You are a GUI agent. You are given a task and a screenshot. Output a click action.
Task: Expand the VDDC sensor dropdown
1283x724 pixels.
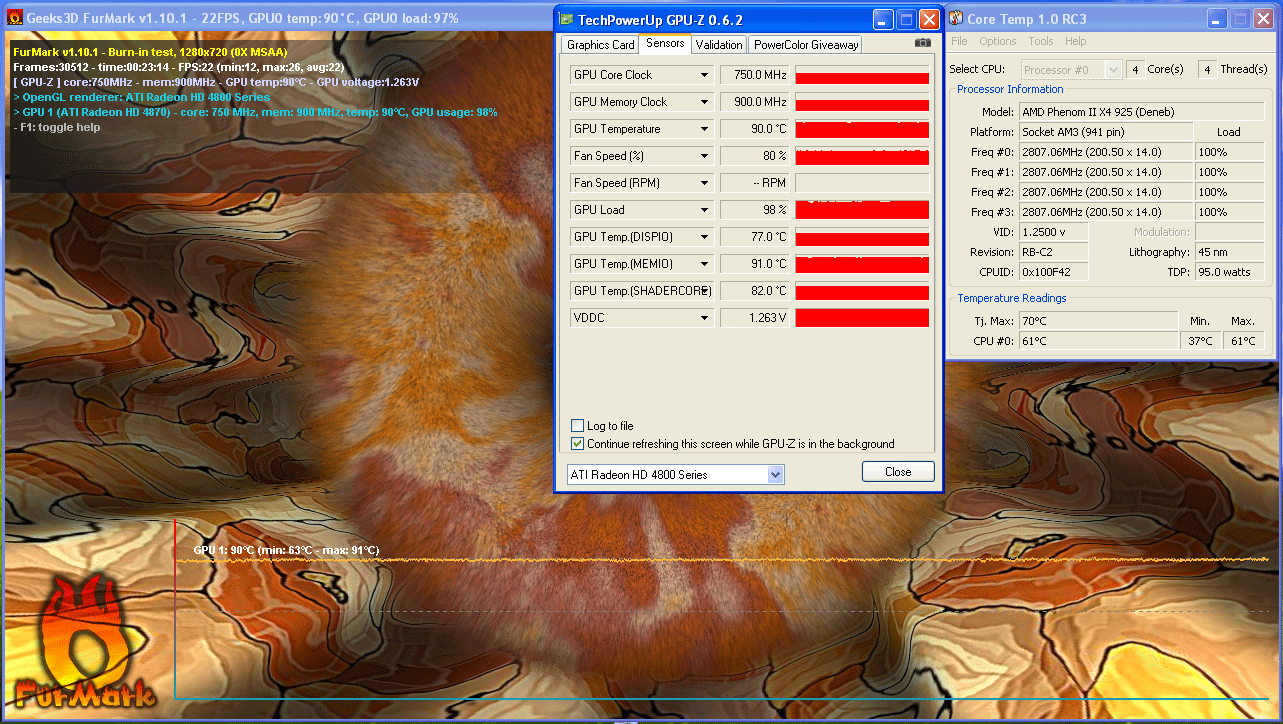[x=706, y=318]
